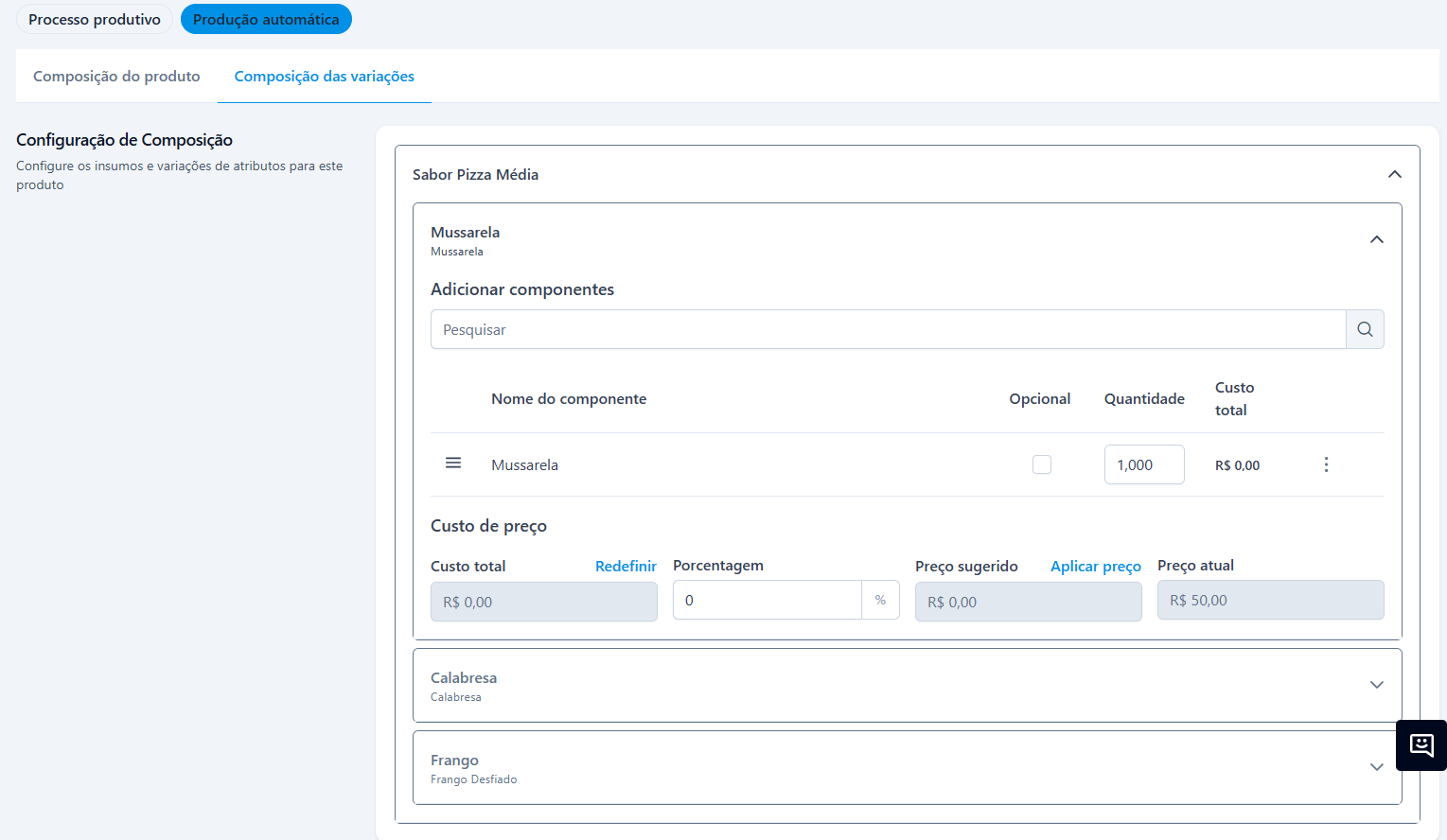Screen dimensions: 1447x840
Task: Select the Composição das variações tab
Action: coord(324,77)
